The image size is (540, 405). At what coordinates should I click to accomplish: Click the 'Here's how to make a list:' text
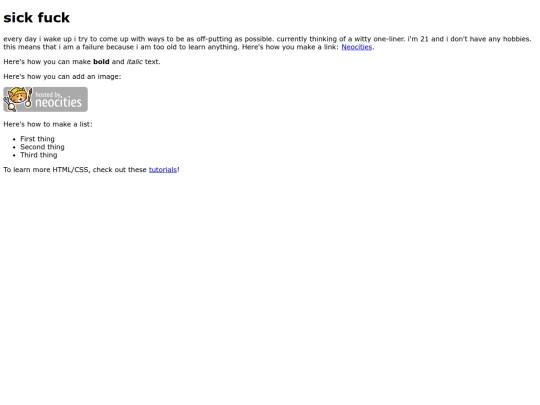pos(48,124)
